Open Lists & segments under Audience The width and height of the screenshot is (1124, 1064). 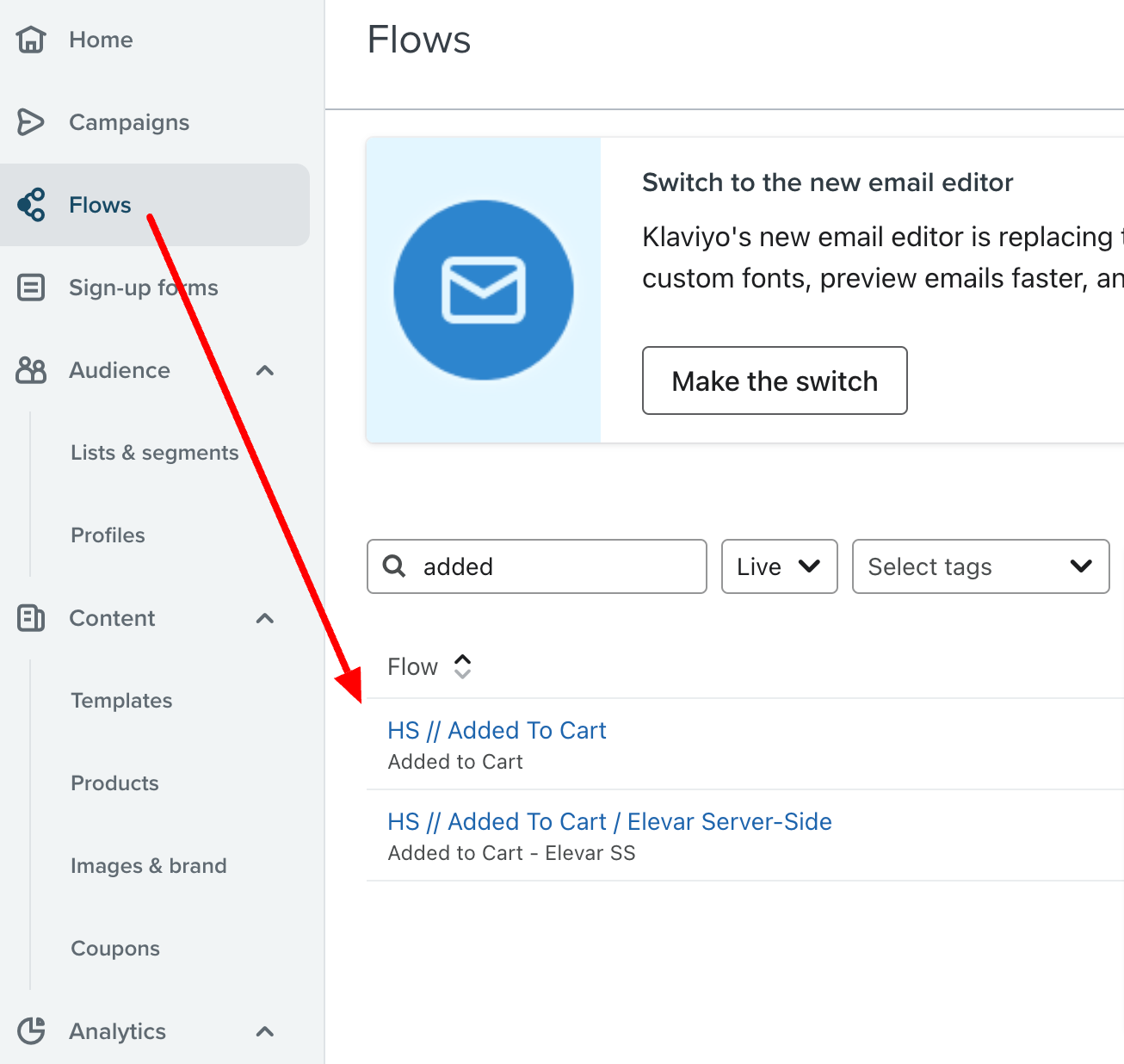(x=155, y=453)
